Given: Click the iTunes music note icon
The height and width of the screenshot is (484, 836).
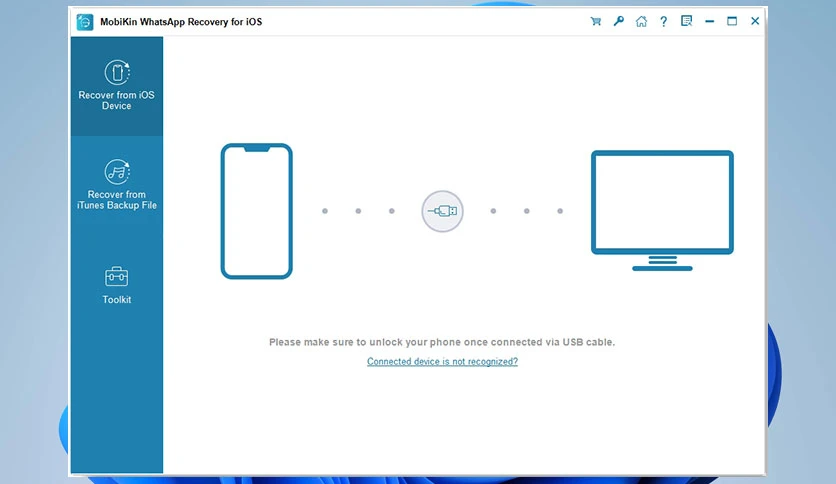Looking at the screenshot, I should tap(117, 171).
